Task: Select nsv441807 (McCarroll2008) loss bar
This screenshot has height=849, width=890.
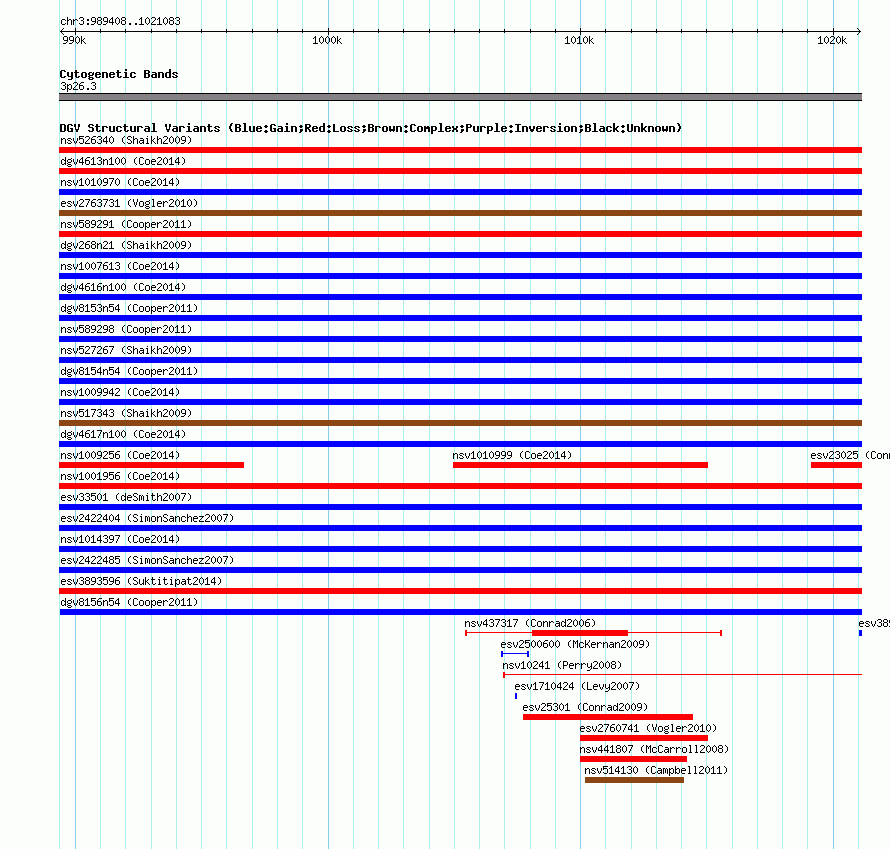Action: pos(633,759)
